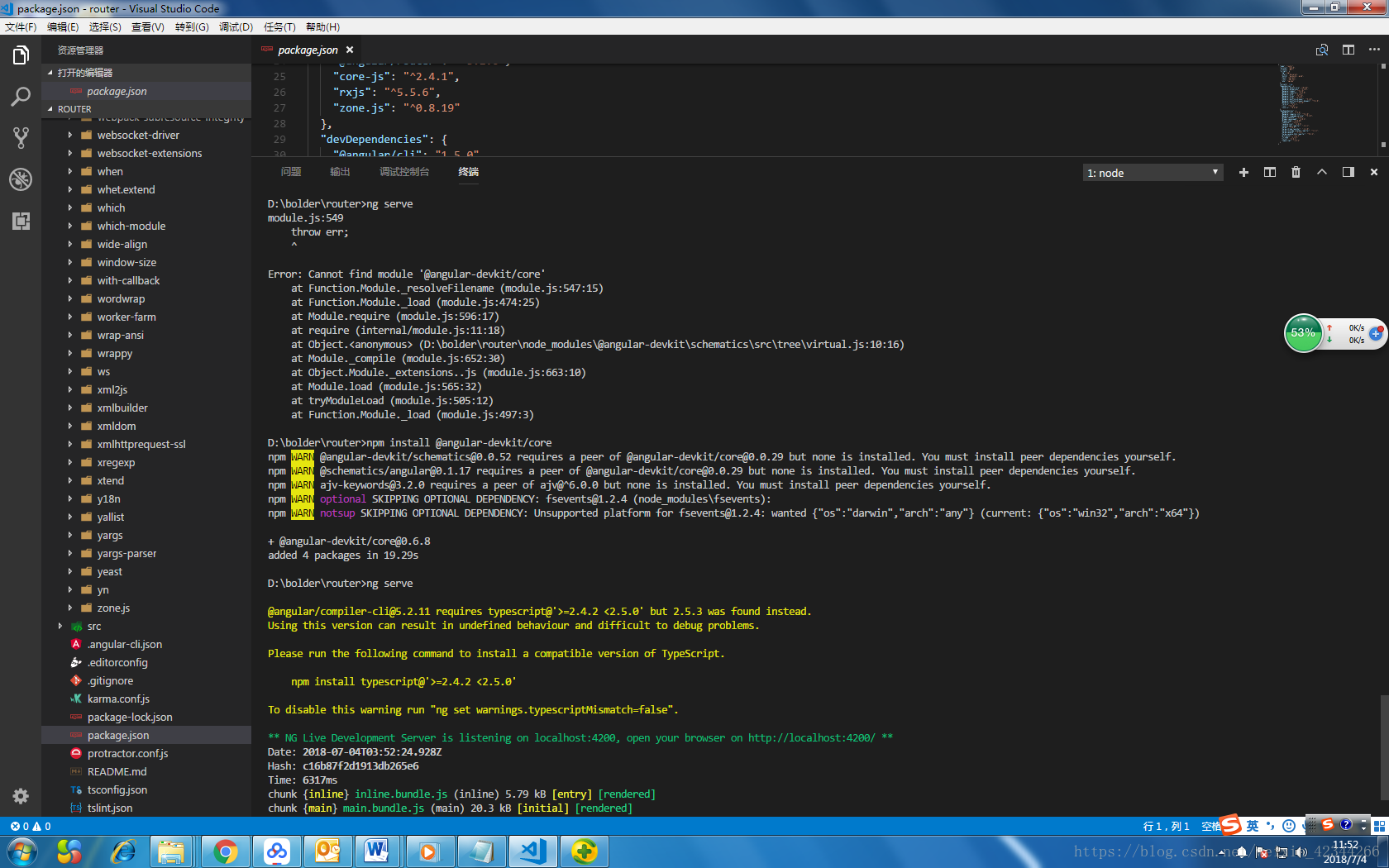
Task: Close the terminal panel
Action: 1374,172
